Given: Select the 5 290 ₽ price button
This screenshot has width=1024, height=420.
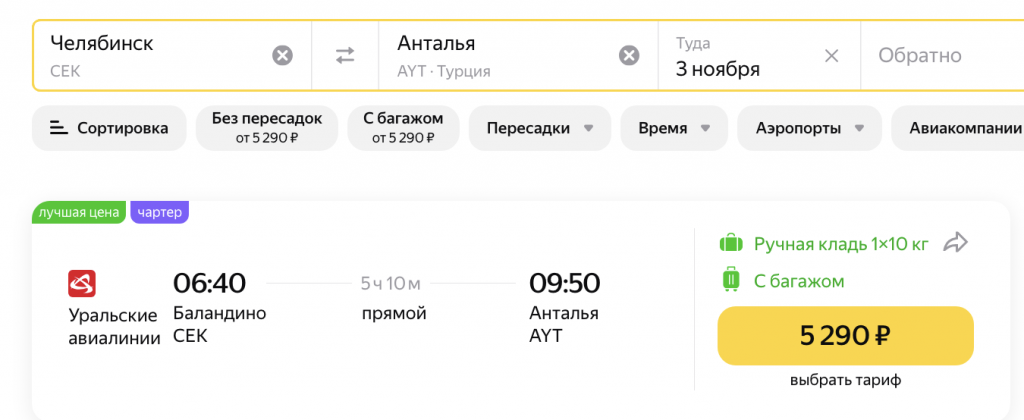Looking at the screenshot, I should pos(845,336).
